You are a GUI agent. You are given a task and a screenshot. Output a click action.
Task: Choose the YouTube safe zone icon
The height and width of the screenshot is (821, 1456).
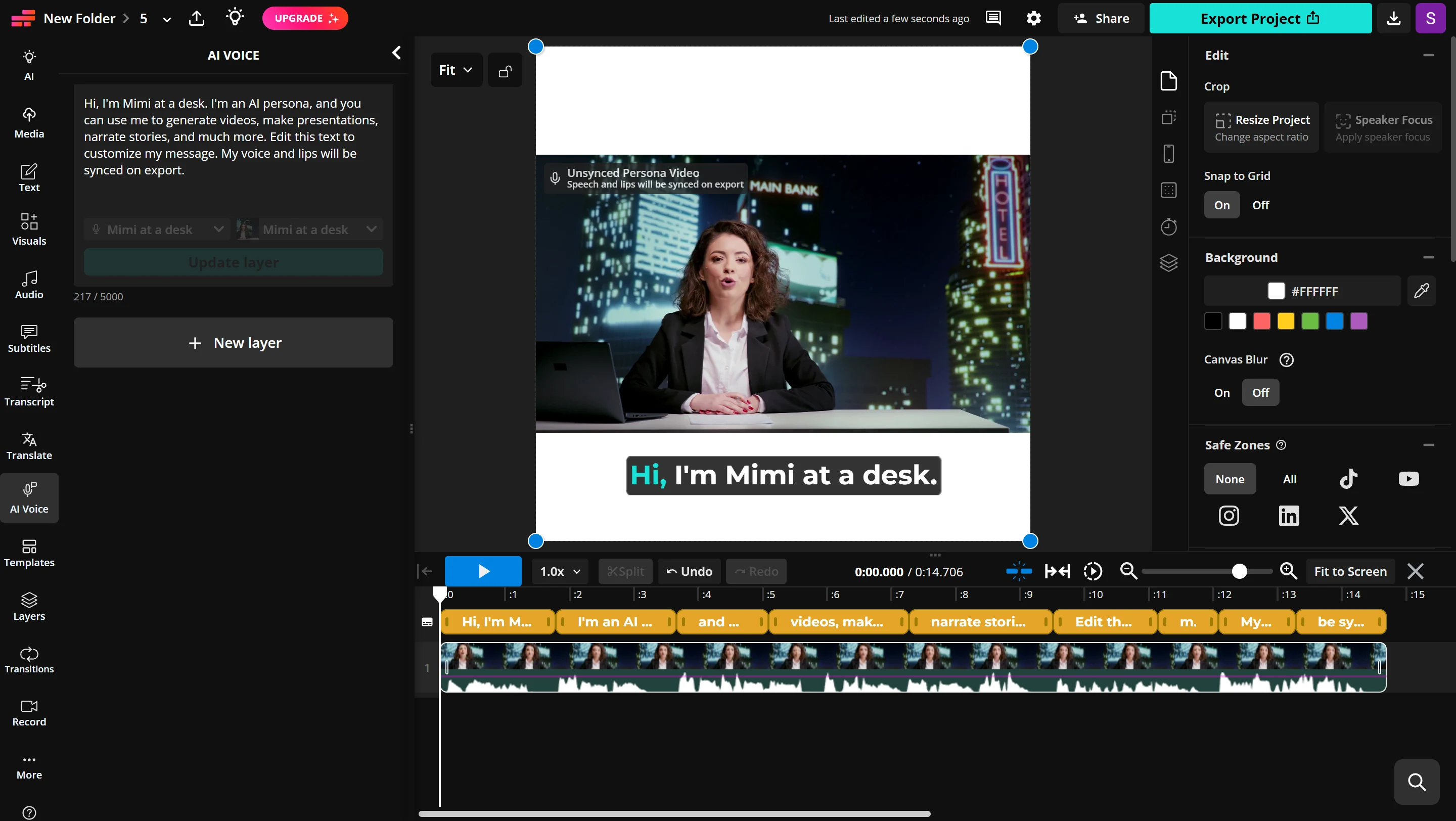coord(1408,479)
